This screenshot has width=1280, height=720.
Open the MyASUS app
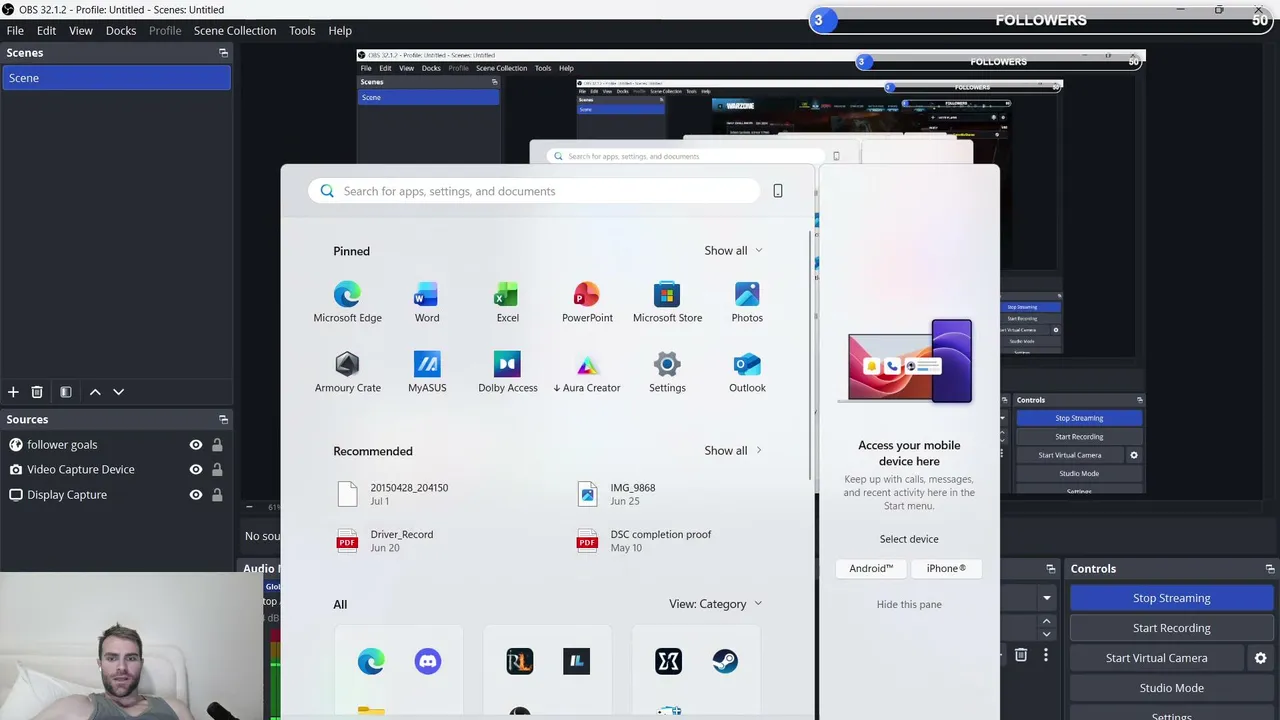(x=427, y=372)
